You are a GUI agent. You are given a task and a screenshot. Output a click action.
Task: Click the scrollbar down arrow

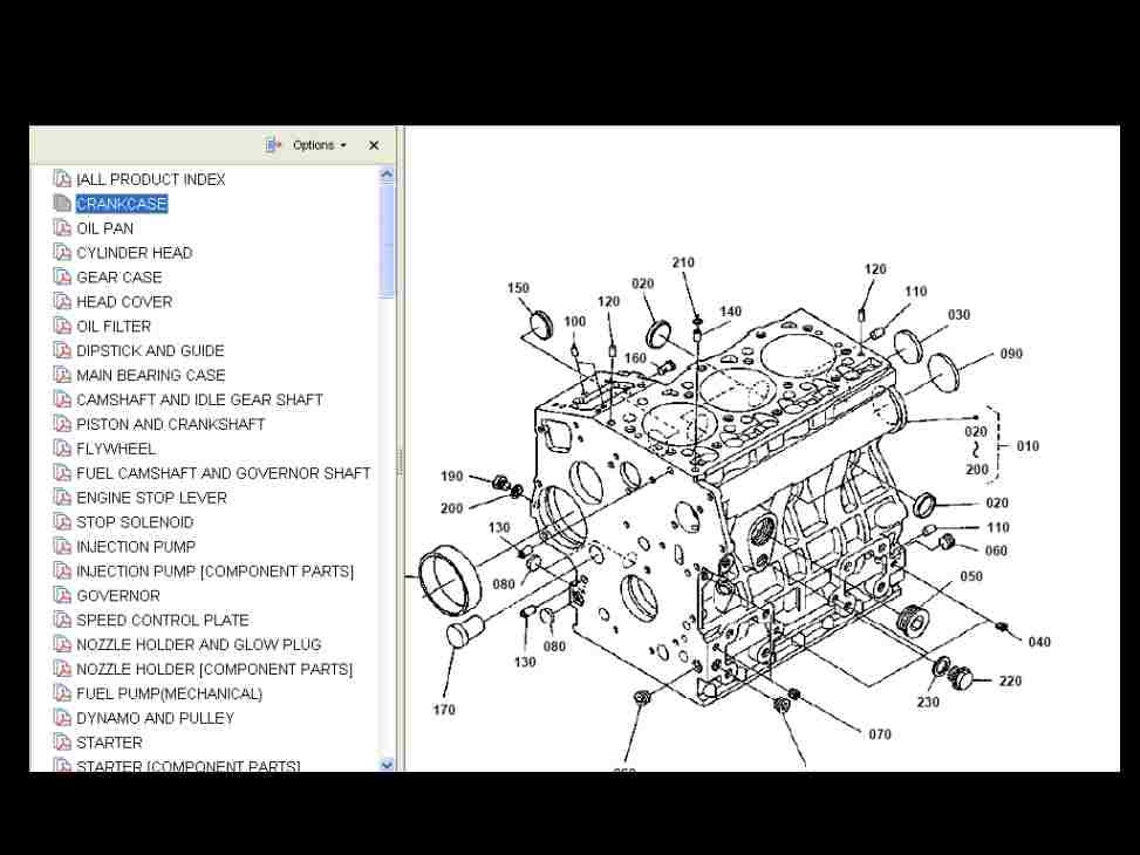(x=385, y=763)
